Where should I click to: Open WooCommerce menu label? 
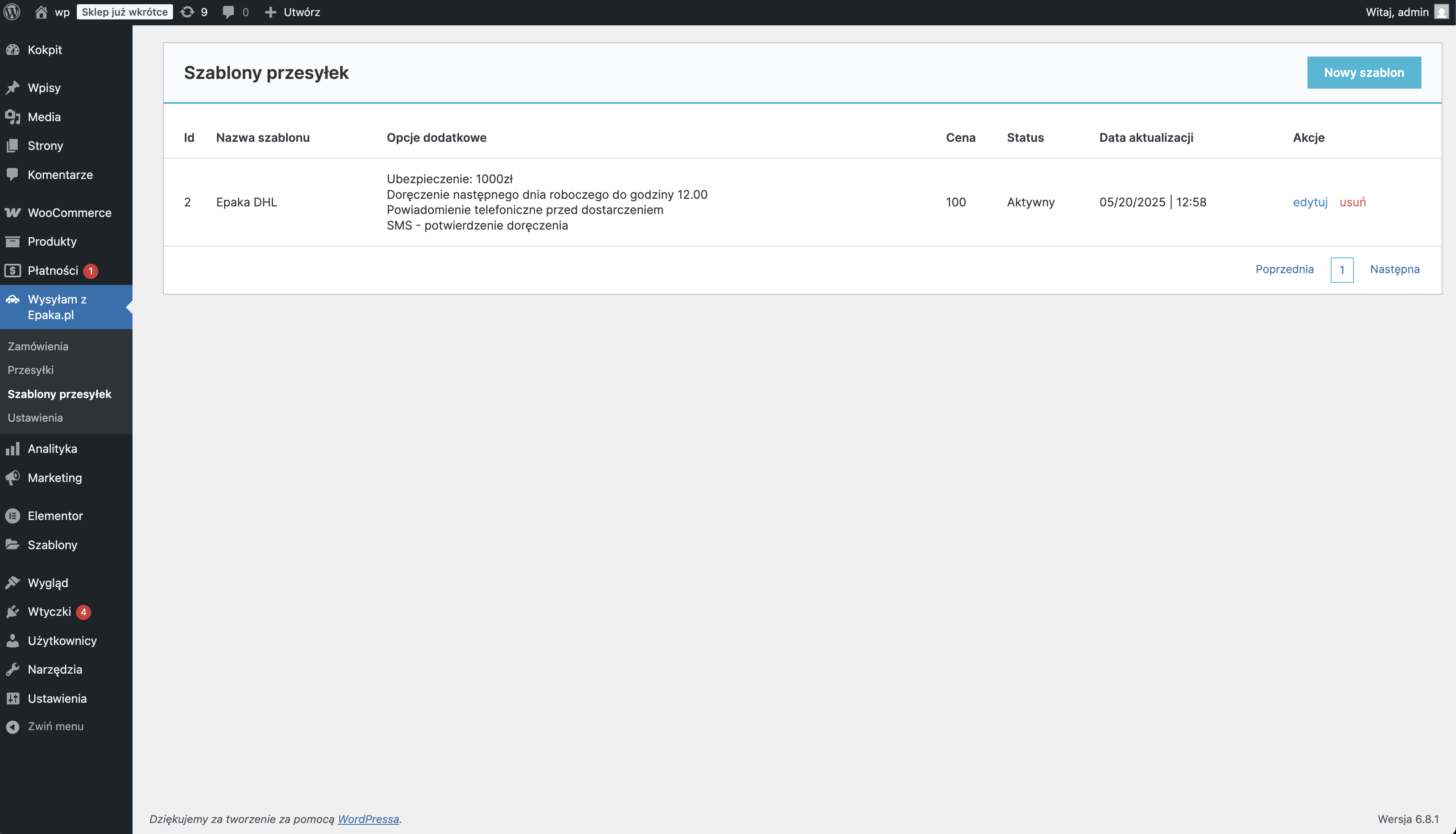click(x=69, y=213)
